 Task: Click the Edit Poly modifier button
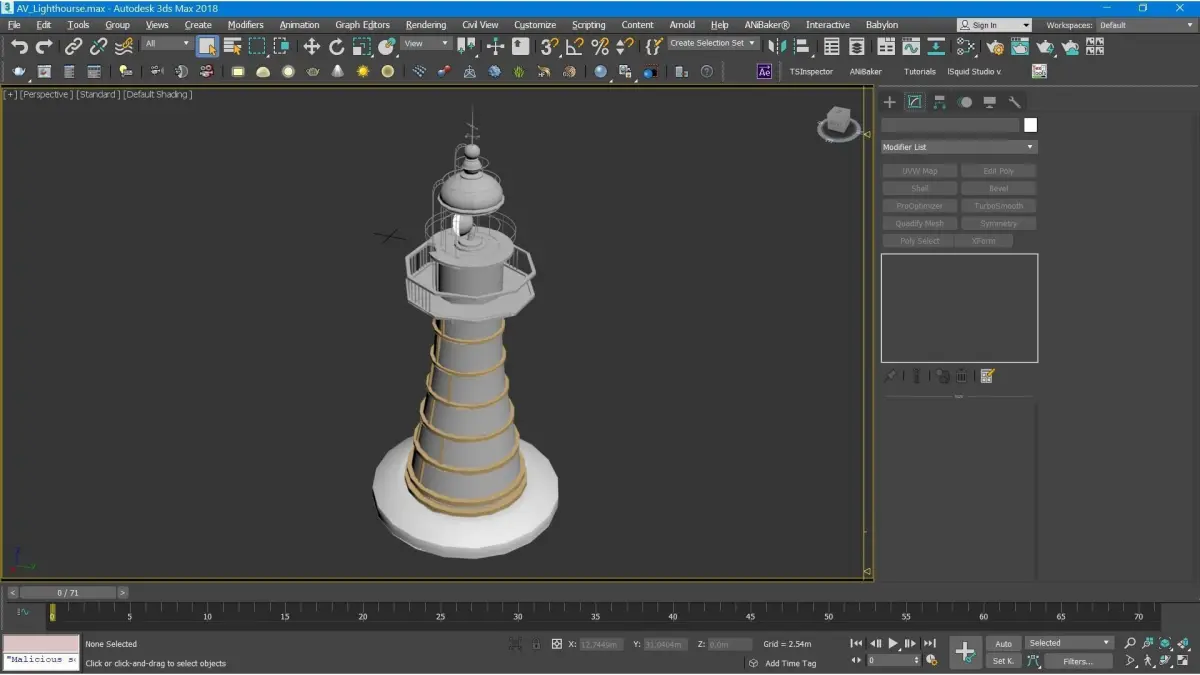[x=998, y=171]
